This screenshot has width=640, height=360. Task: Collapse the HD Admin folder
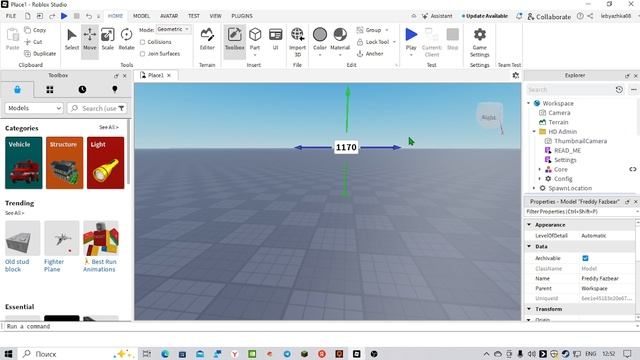pyautogui.click(x=534, y=131)
